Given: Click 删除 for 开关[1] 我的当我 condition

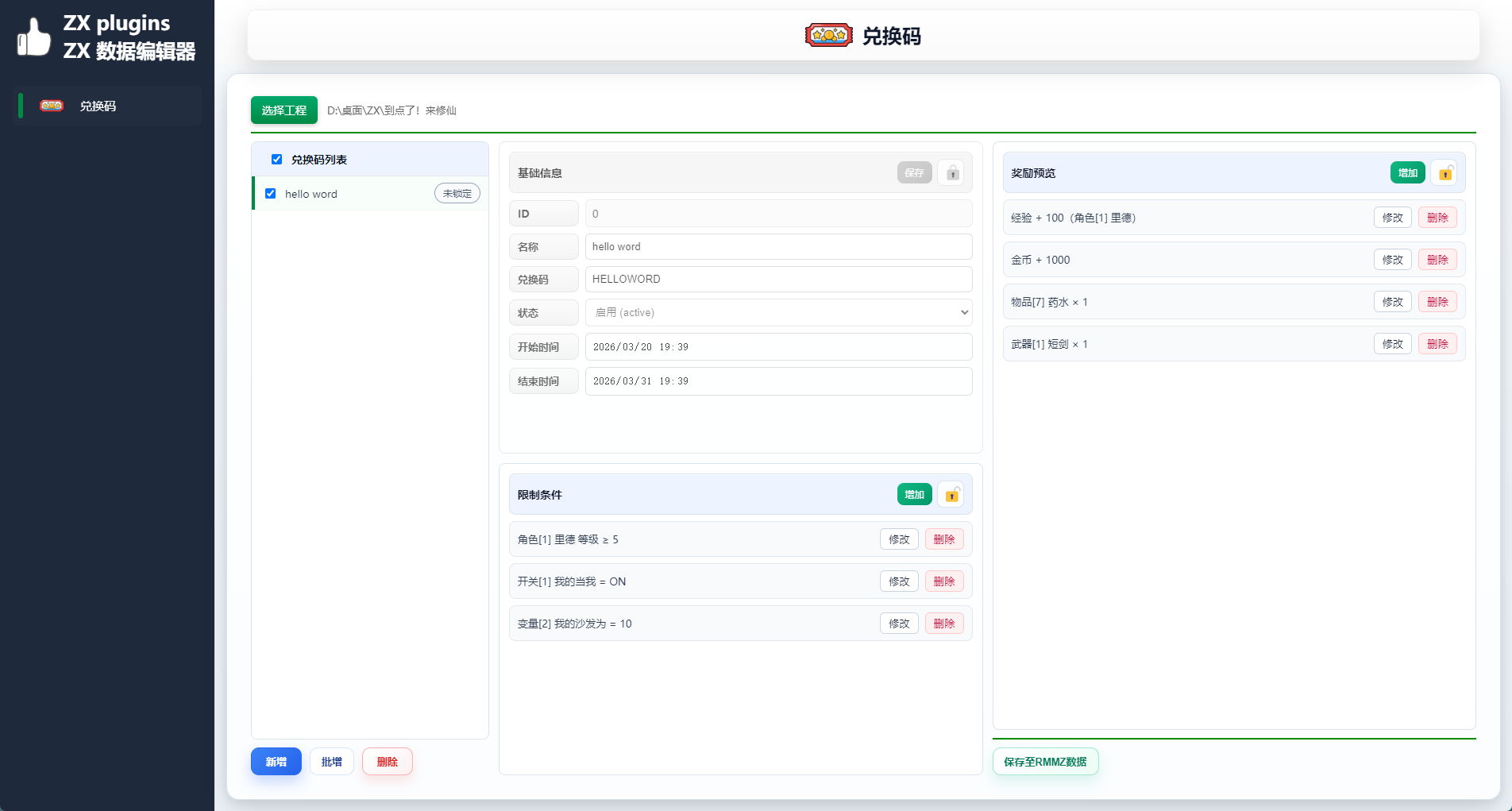Looking at the screenshot, I should tap(944, 581).
